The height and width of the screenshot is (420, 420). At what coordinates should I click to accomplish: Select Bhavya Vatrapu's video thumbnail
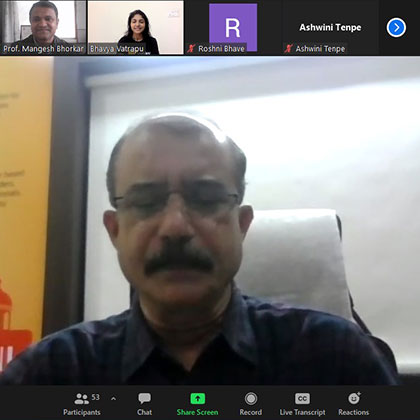136,27
